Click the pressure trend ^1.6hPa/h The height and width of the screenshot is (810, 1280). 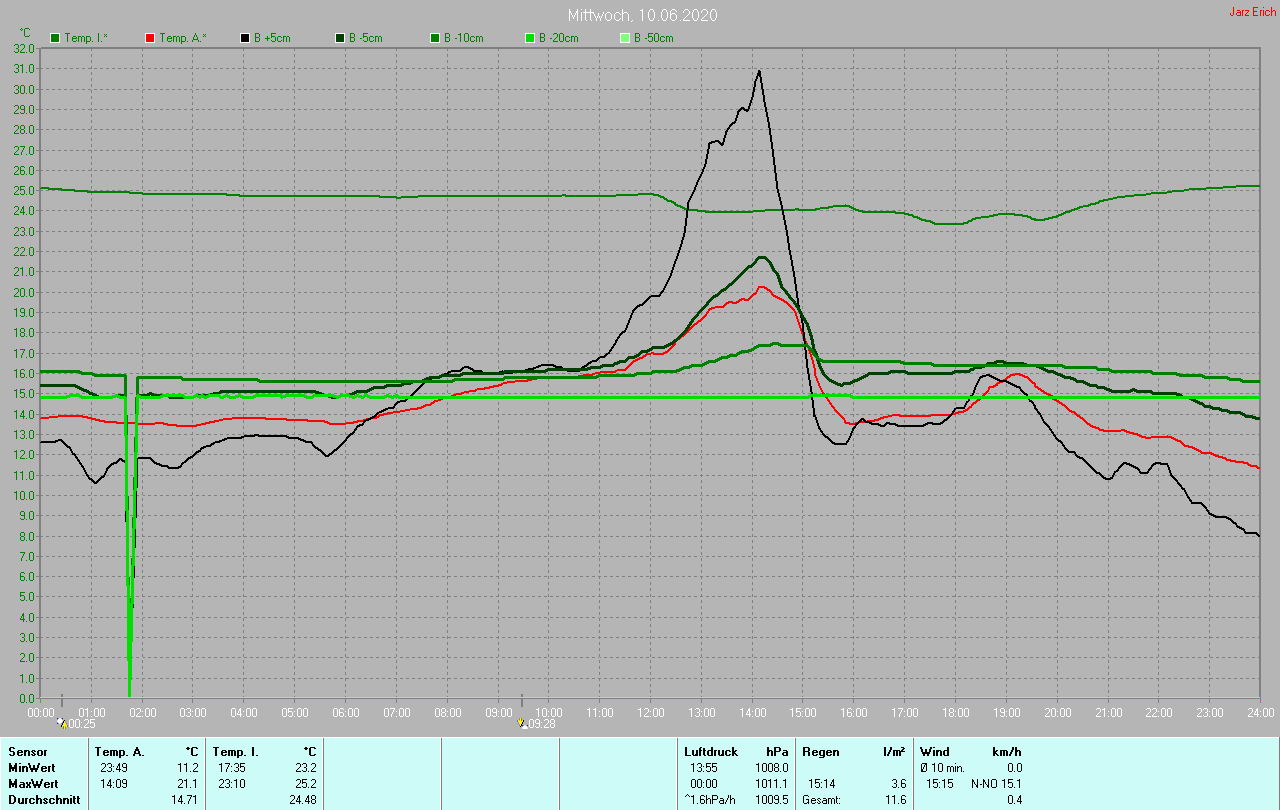[710, 800]
